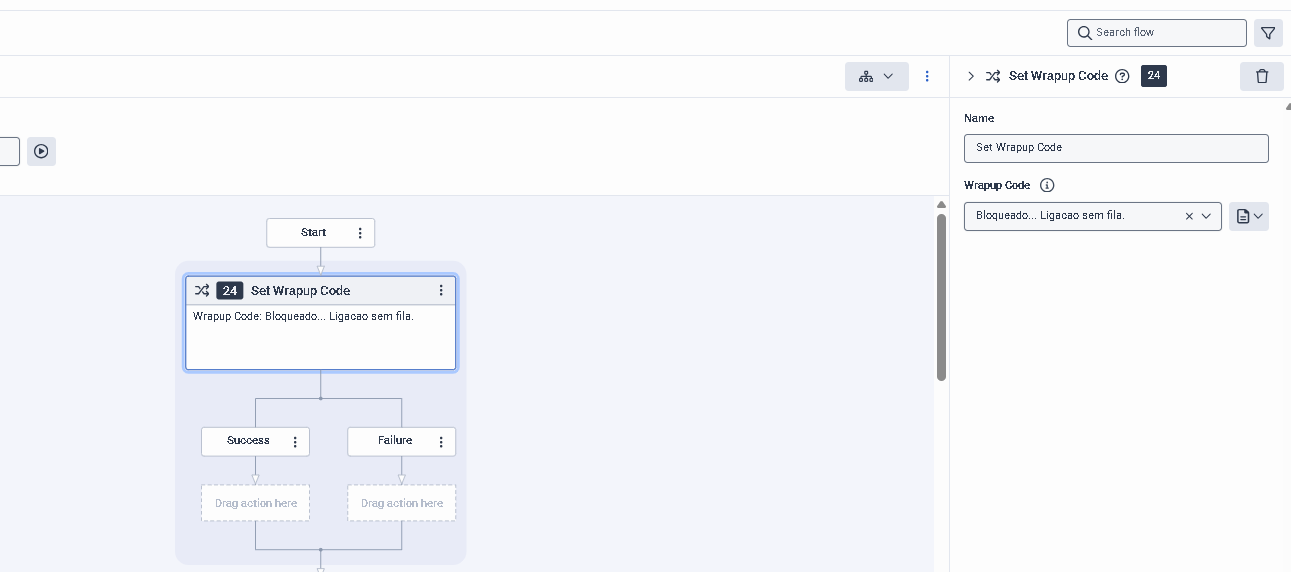The image size is (1291, 572).
Task: Expand the Wrapup Code dropdown
Action: (x=1206, y=216)
